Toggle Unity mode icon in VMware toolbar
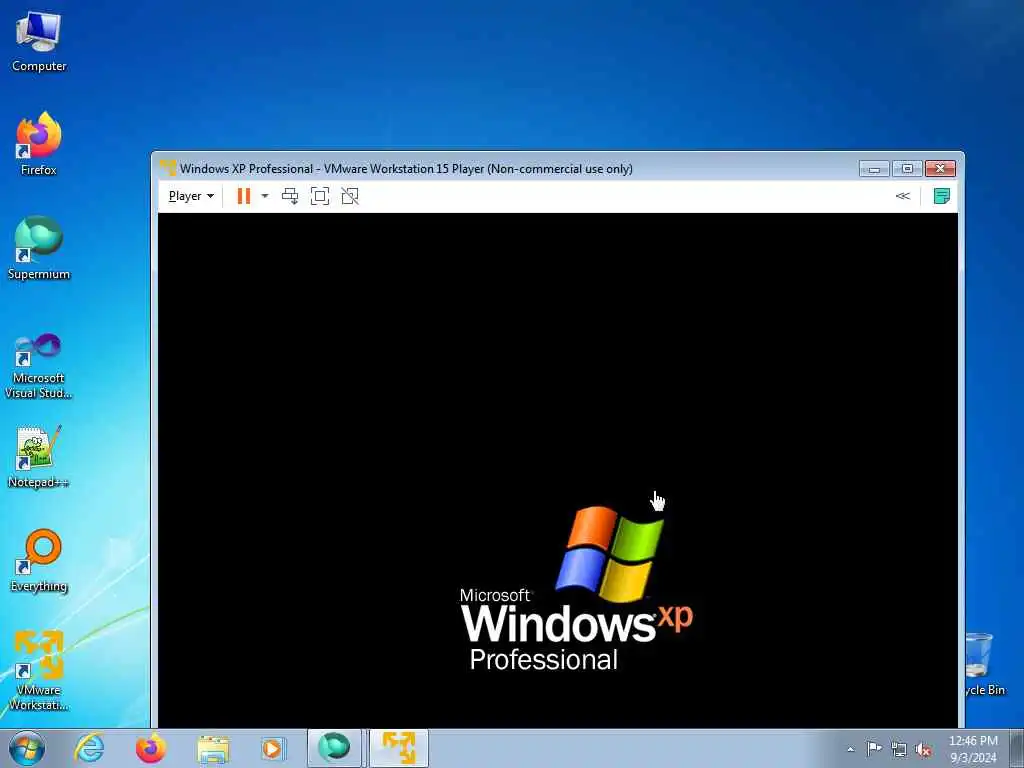 (350, 196)
